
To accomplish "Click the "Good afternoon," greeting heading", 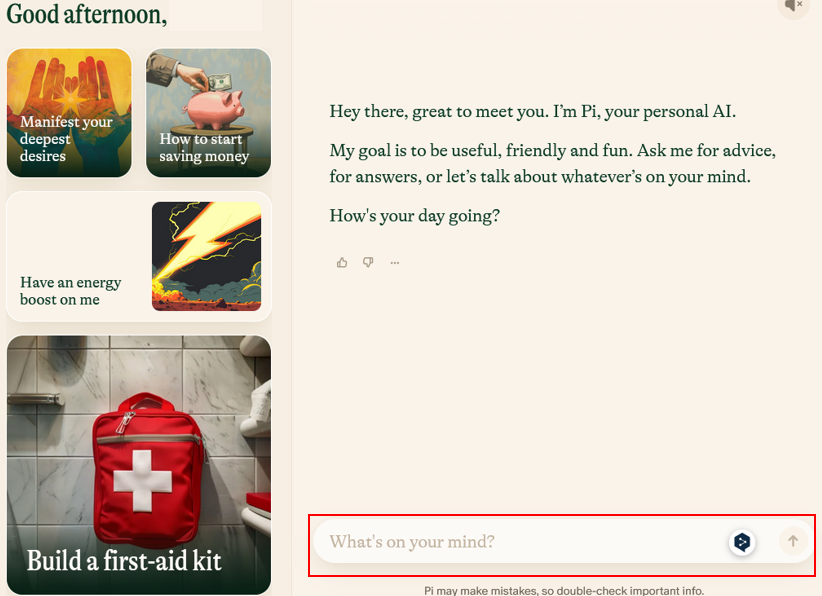I will 86,14.
